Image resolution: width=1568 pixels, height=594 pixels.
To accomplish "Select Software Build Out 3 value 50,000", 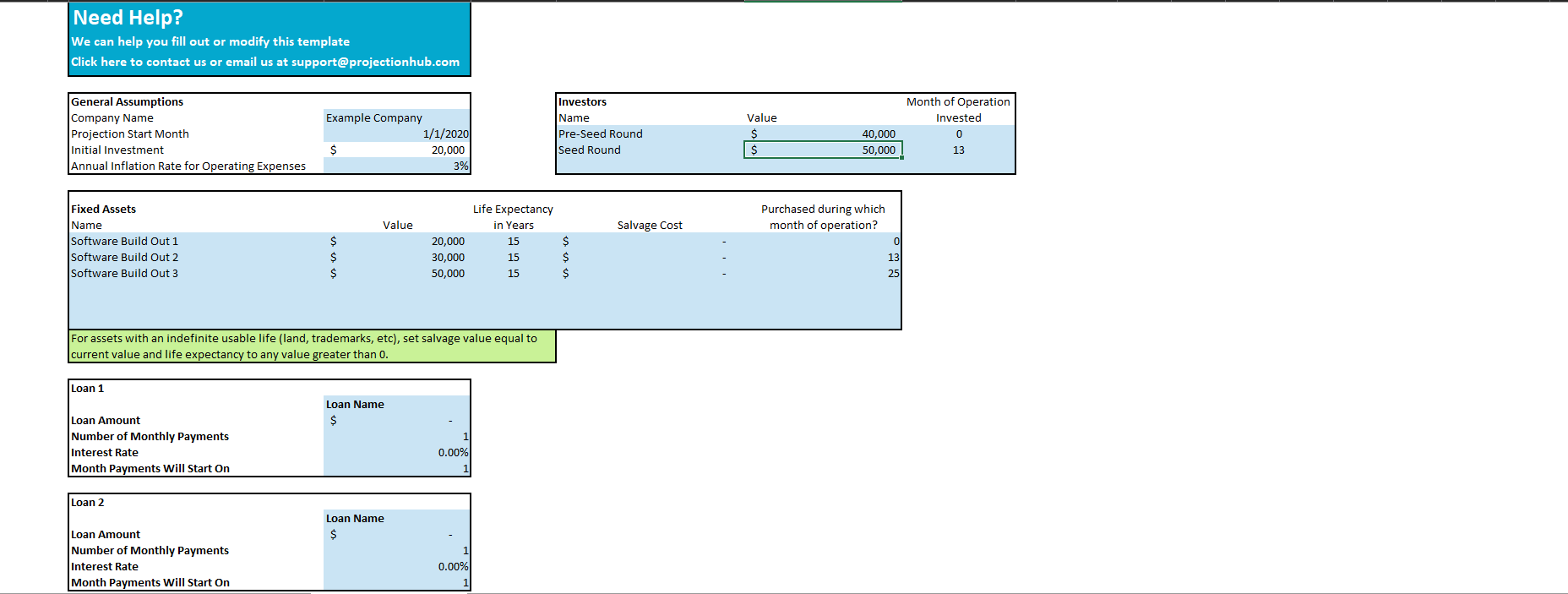I will pos(397,273).
